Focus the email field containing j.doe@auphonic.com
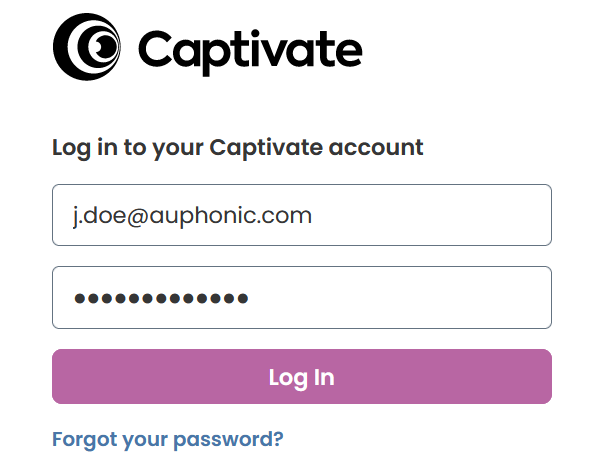 coord(302,215)
